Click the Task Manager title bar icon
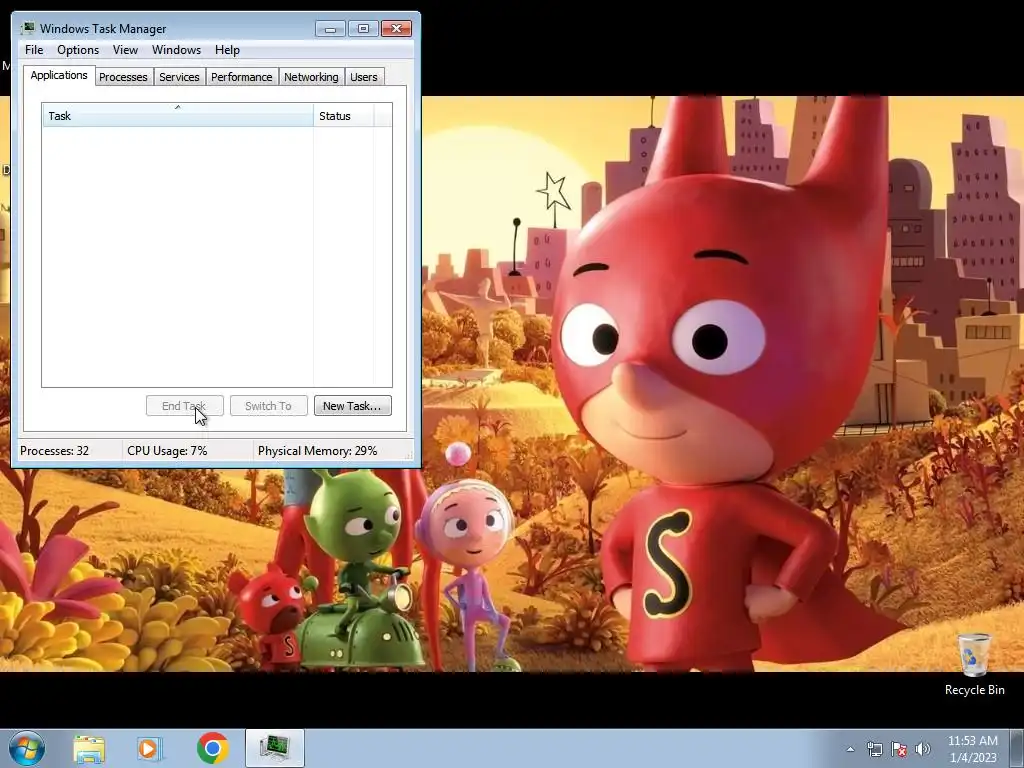1024x768 pixels. point(28,28)
